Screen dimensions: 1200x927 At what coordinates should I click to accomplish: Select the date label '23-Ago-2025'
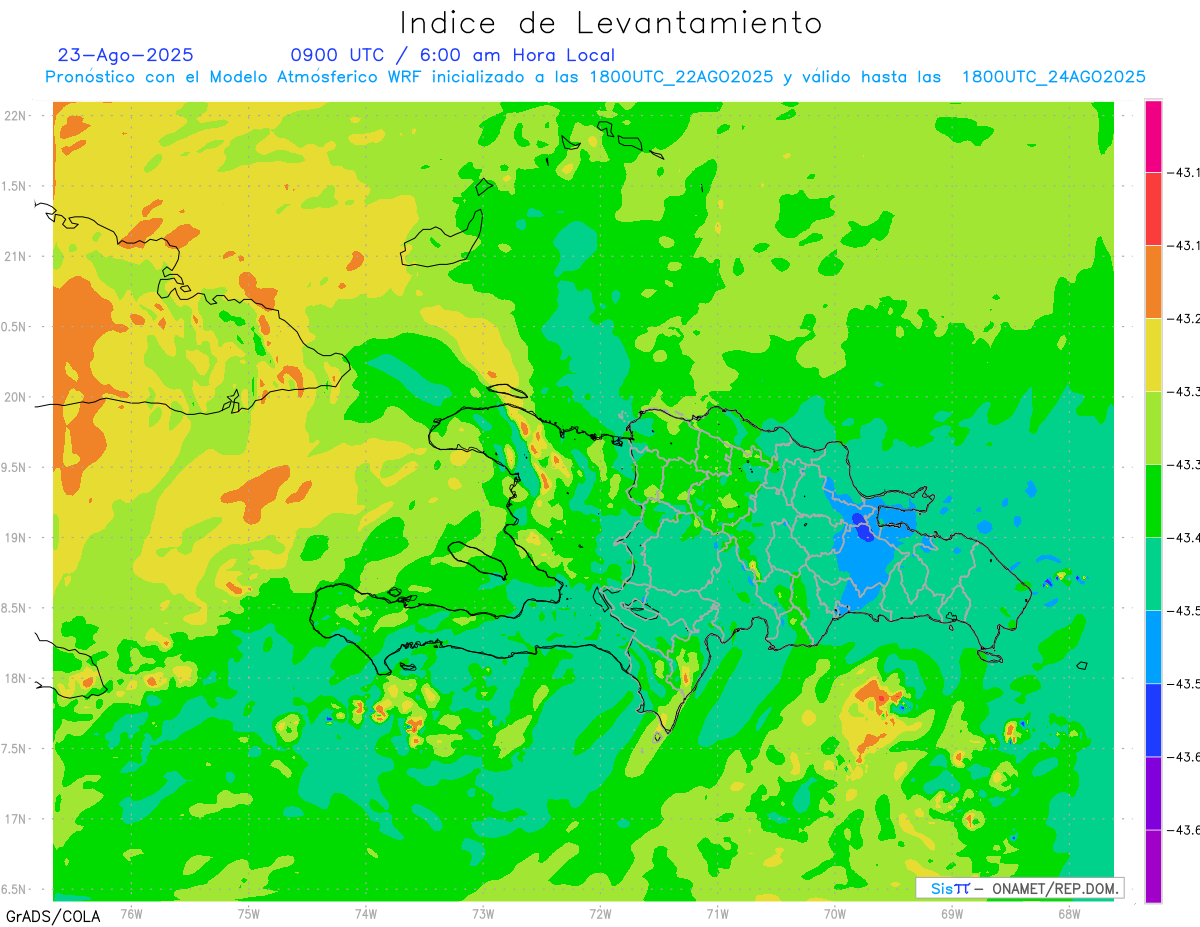click(126, 55)
